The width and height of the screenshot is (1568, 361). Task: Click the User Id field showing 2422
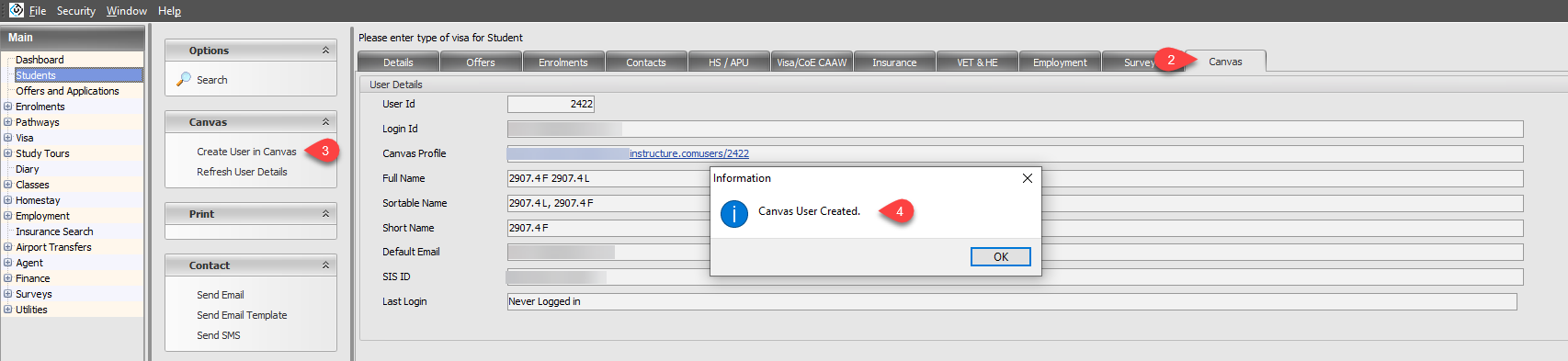551,104
